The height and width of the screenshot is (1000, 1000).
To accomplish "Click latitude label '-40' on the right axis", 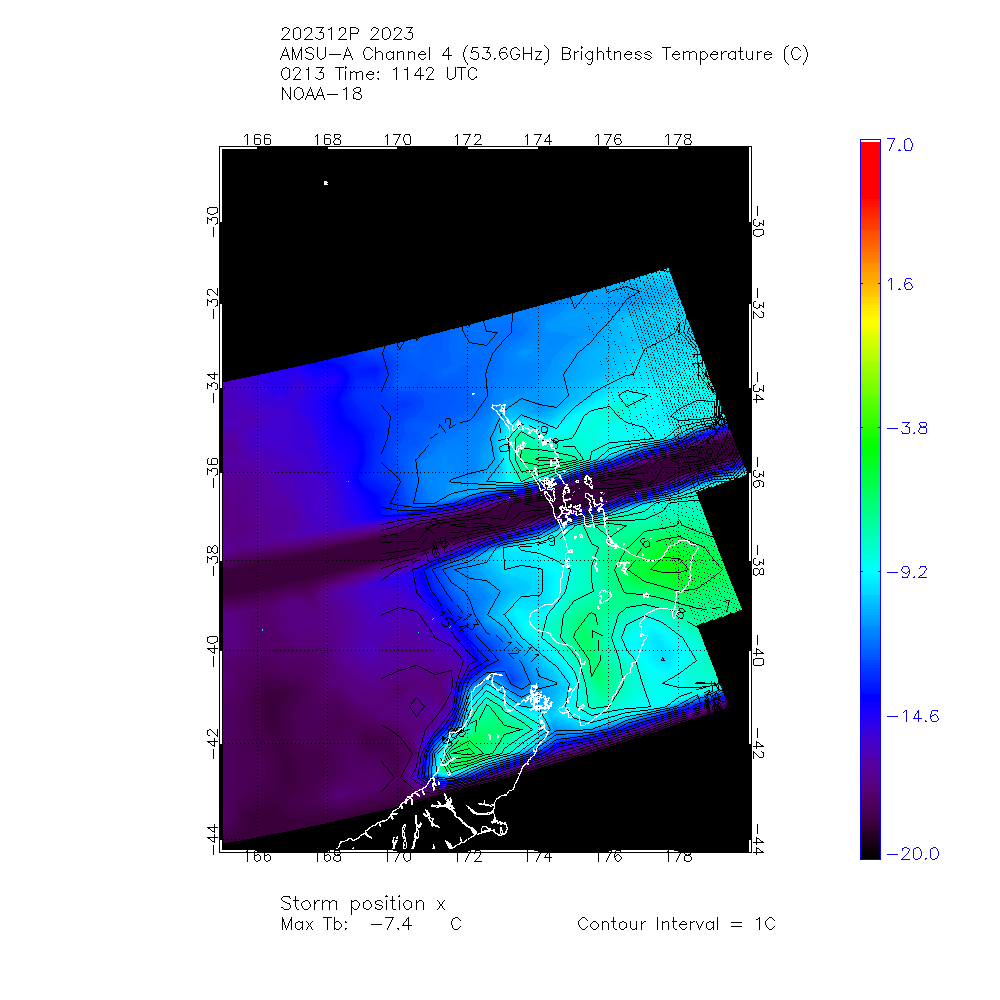I will point(758,651).
